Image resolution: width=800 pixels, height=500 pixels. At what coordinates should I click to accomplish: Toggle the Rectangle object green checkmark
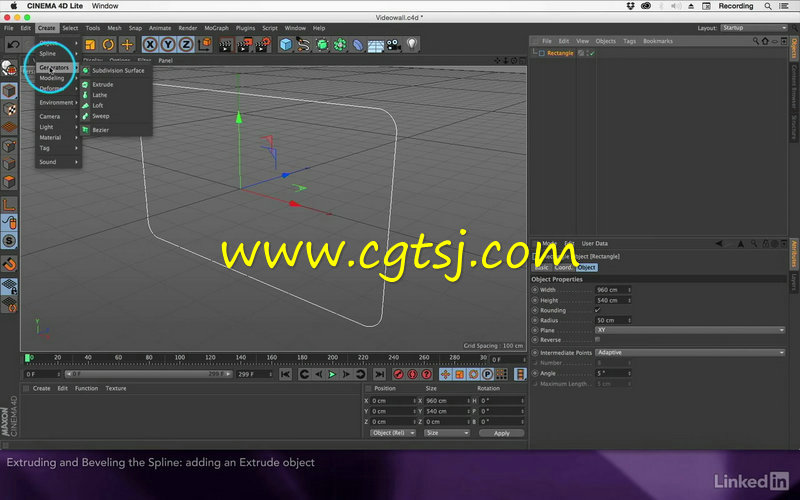click(x=592, y=53)
